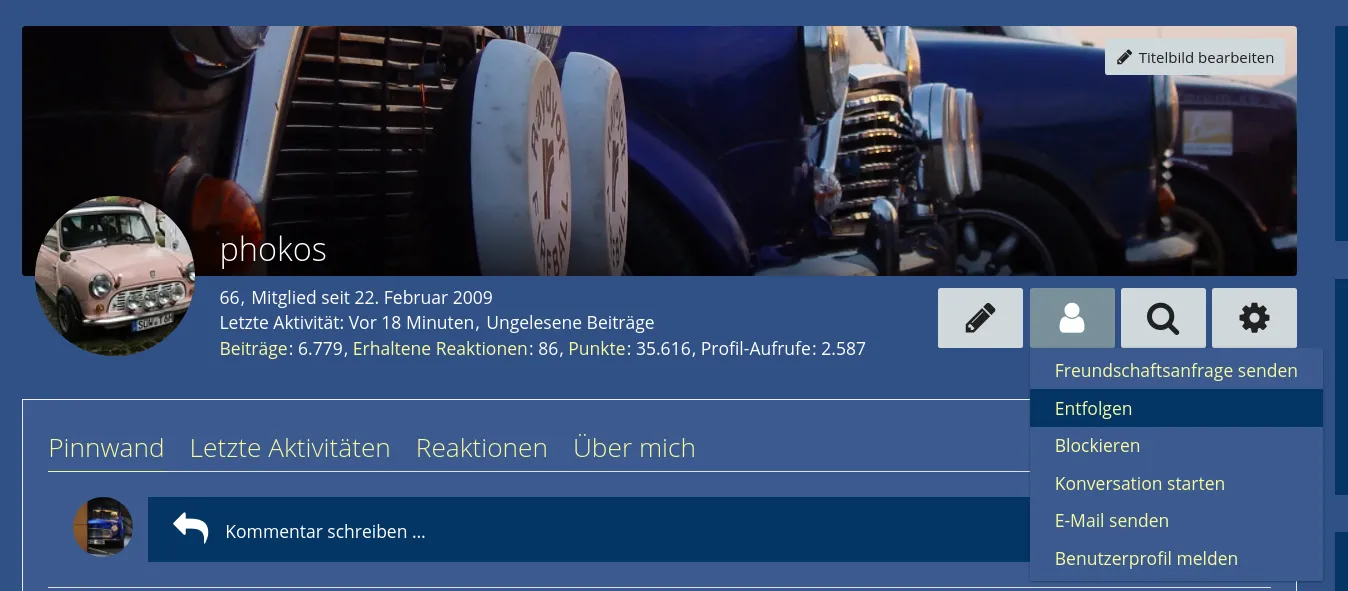Open the gear settings icon button
Screen dimensions: 1348x591
coord(1254,318)
